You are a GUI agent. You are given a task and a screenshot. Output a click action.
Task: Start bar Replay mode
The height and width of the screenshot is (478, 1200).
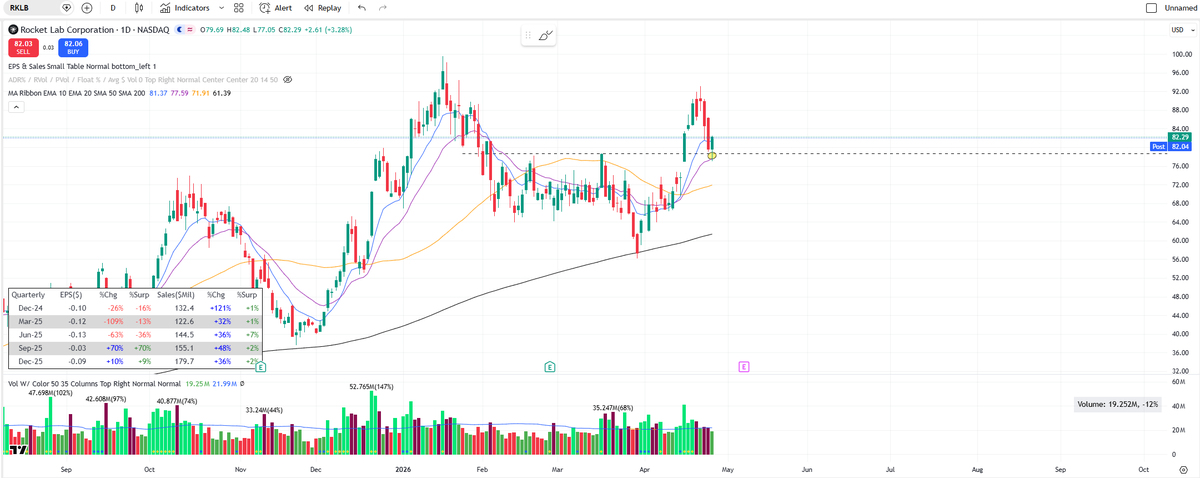tap(323, 7)
